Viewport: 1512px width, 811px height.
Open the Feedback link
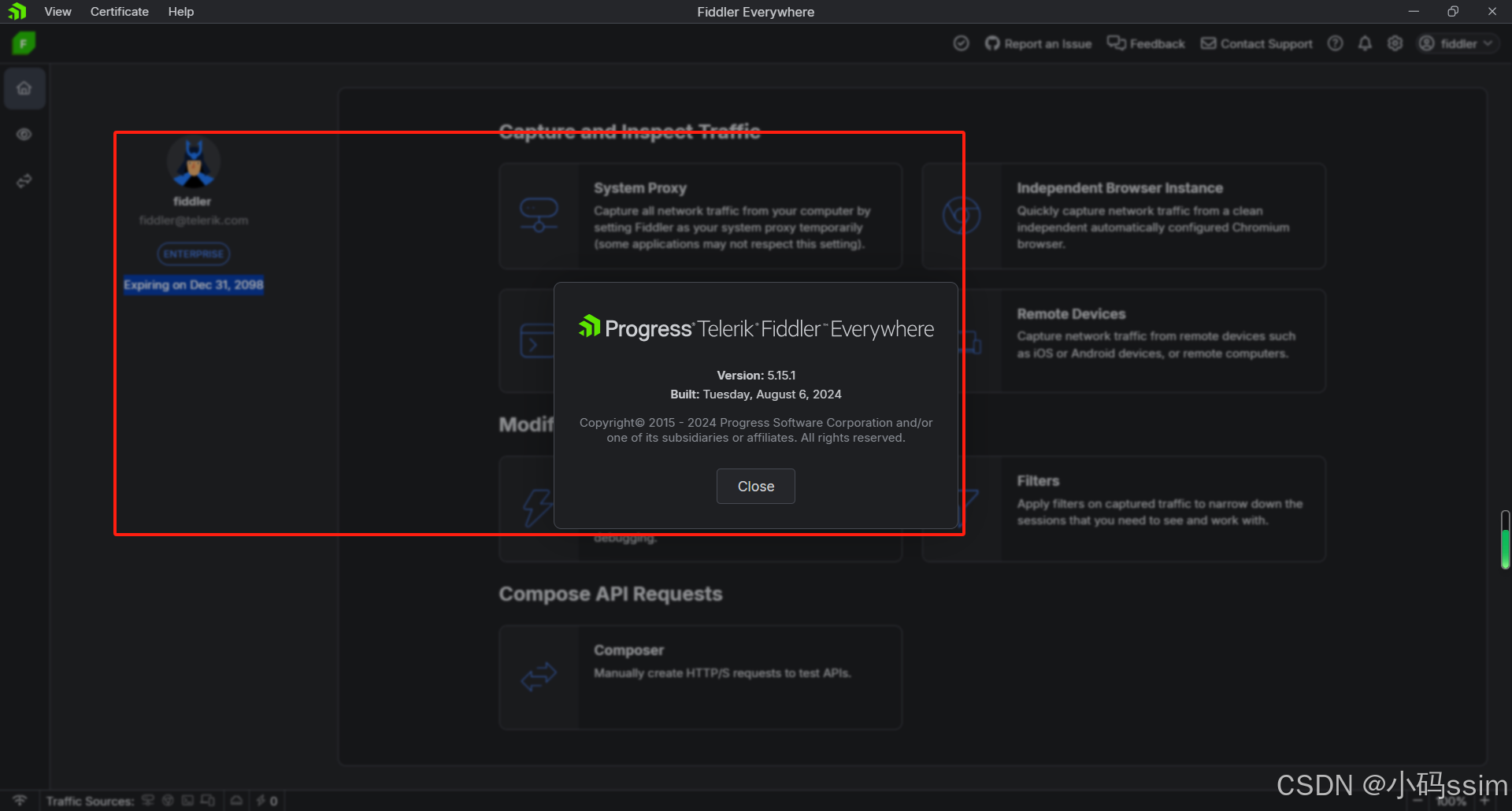1146,43
